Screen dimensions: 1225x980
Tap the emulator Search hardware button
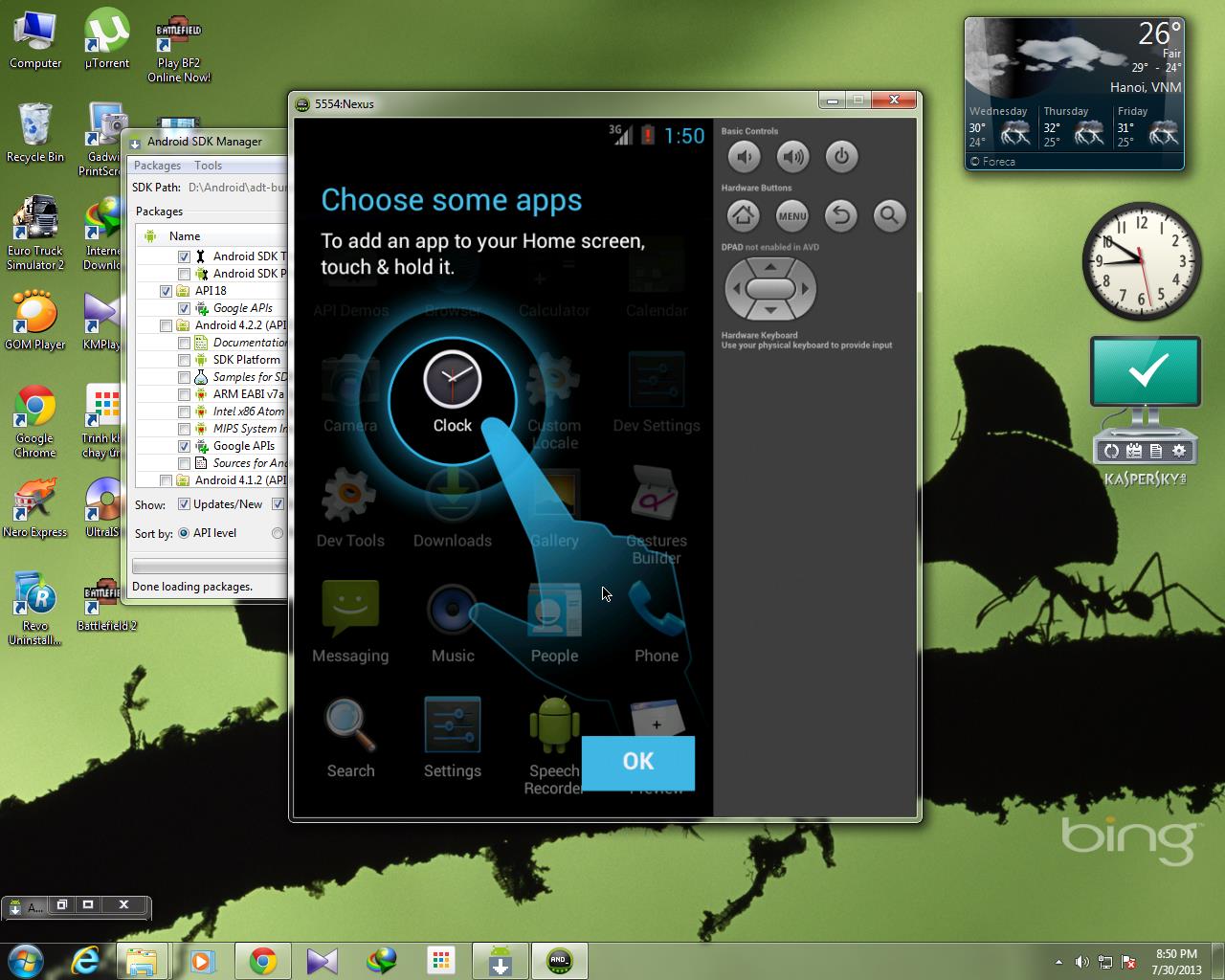click(889, 215)
